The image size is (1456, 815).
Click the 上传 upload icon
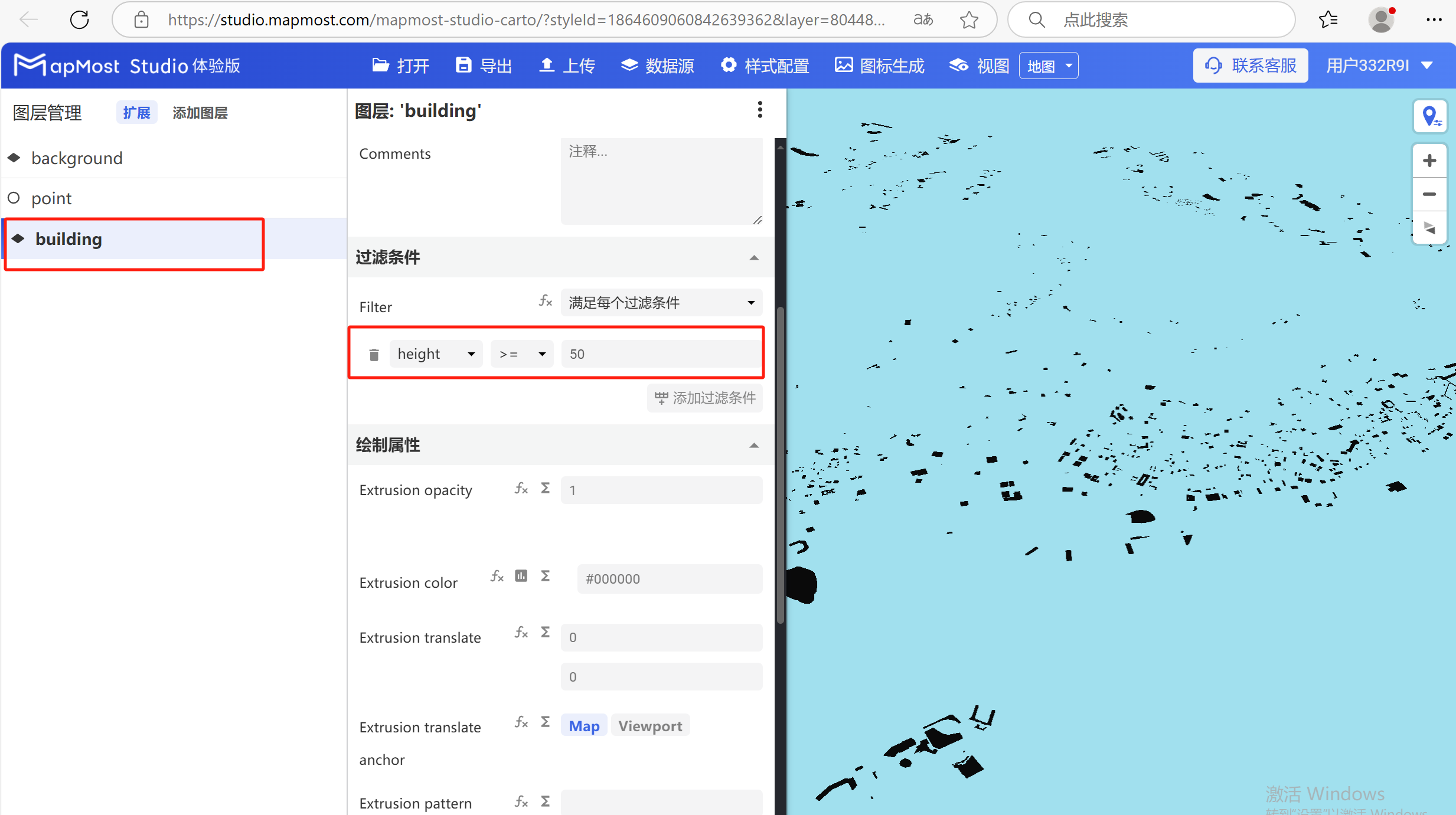pos(547,66)
